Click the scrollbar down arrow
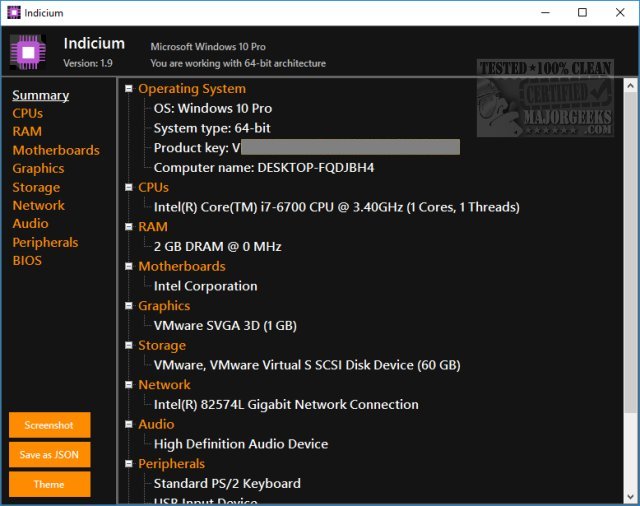 pyautogui.click(x=630, y=497)
